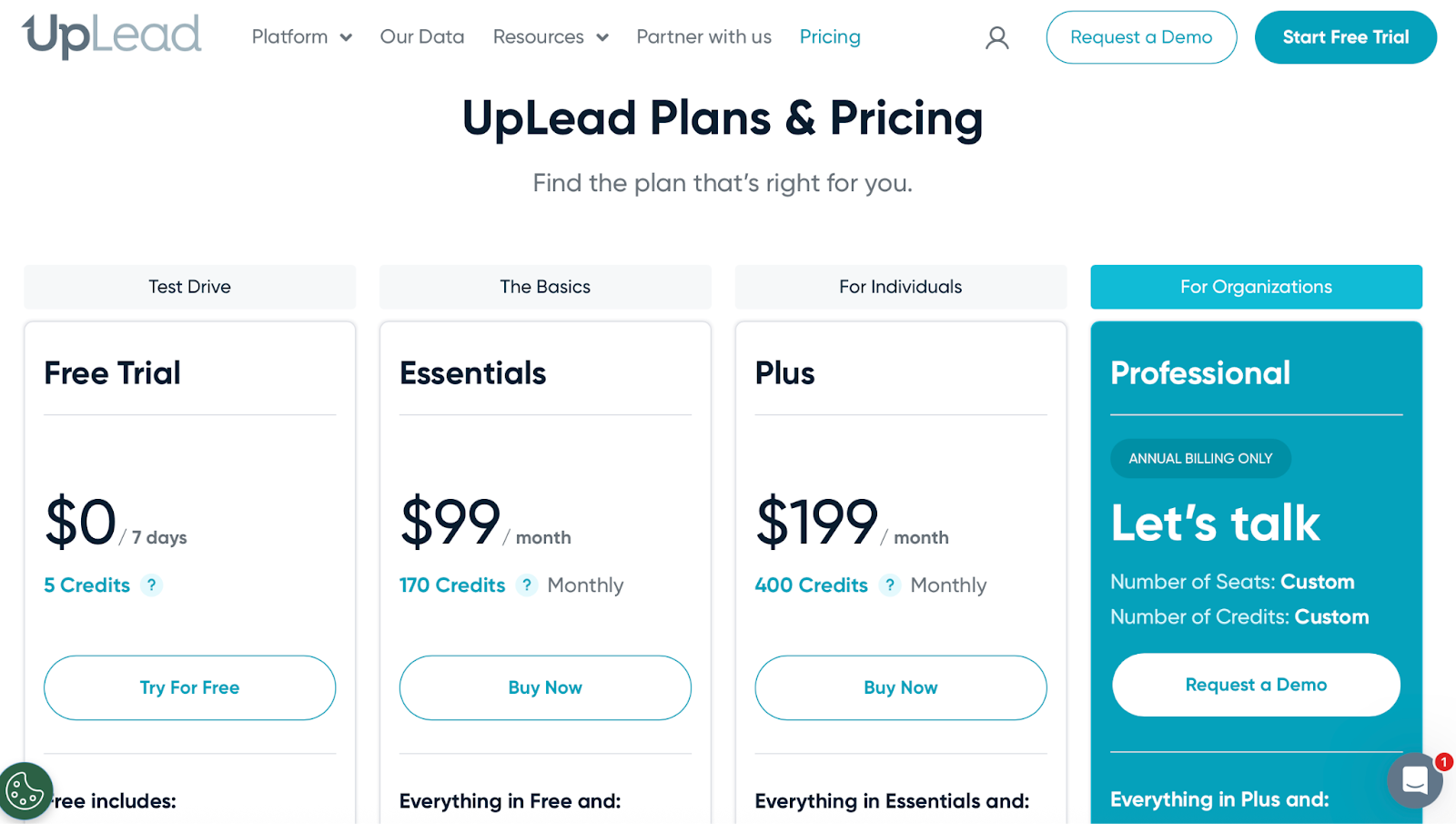1456x824 pixels.
Task: Click Request a Demo on Professional plan
Action: (x=1255, y=684)
